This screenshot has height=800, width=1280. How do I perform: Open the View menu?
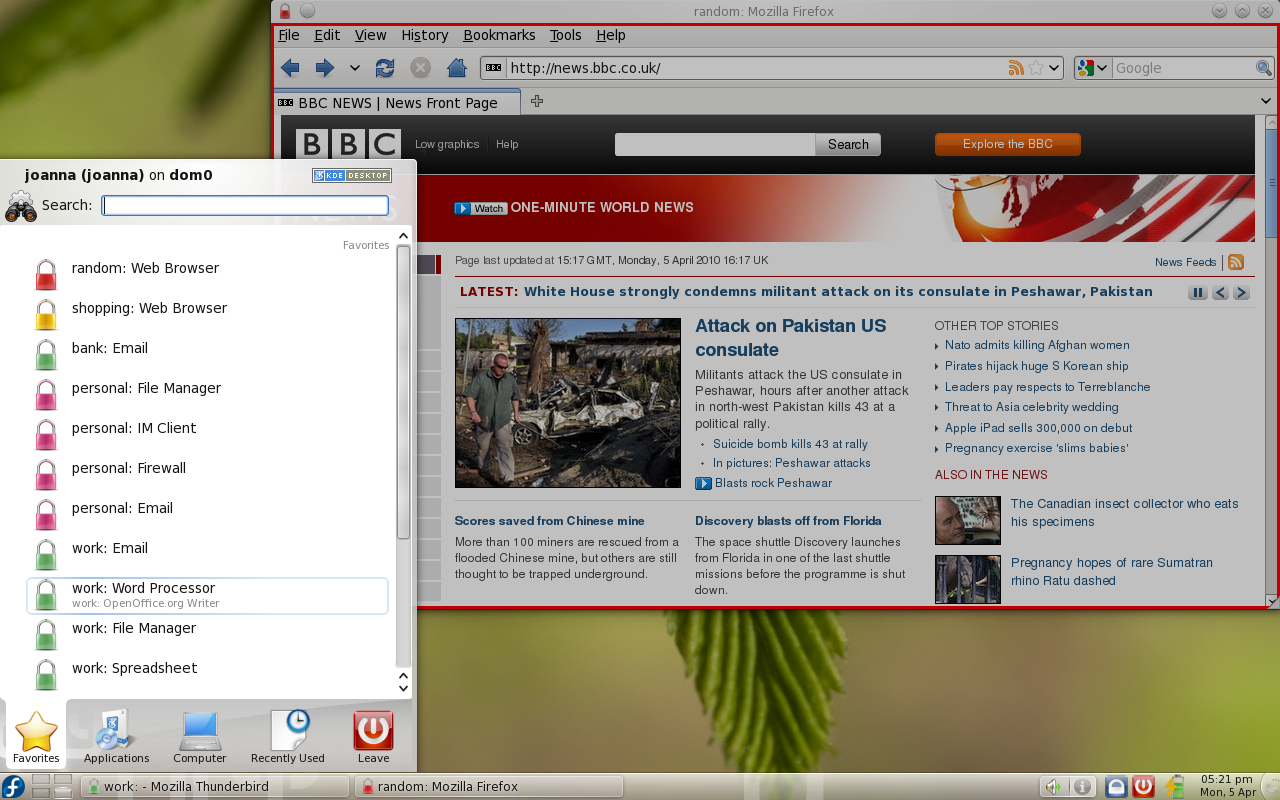[x=370, y=35]
